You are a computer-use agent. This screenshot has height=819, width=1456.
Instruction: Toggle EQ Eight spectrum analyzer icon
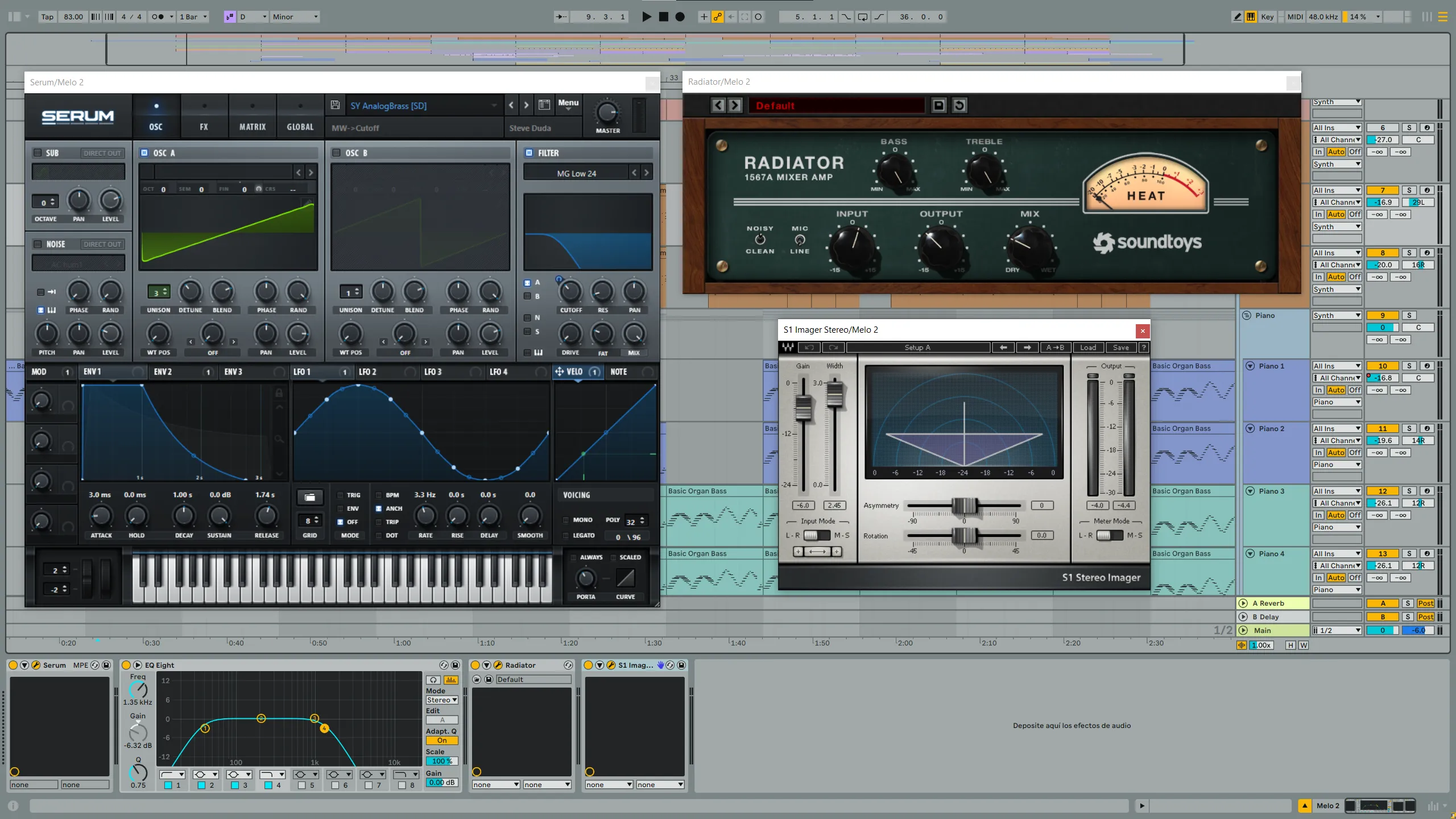[x=450, y=680]
